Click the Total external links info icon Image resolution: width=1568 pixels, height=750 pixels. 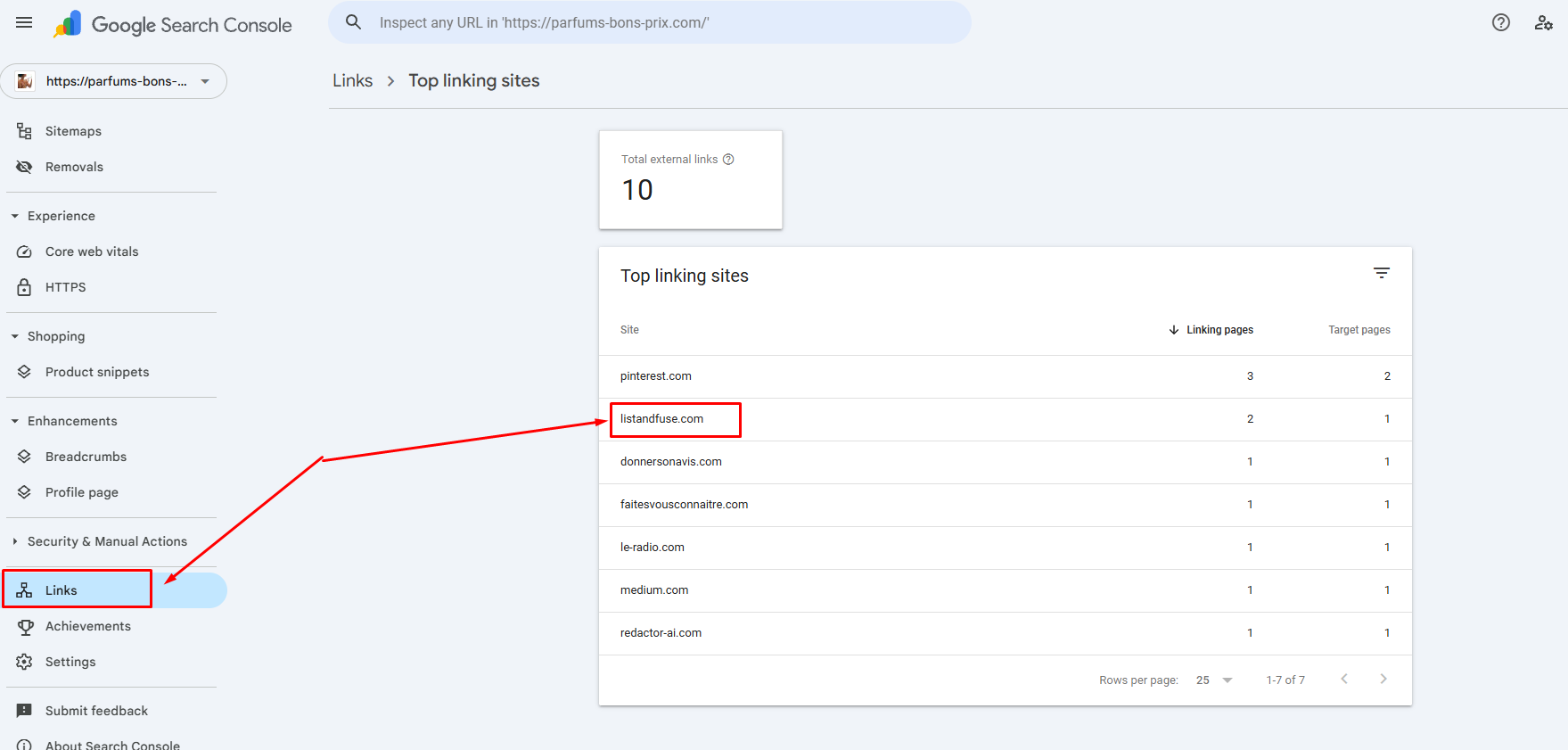(728, 160)
